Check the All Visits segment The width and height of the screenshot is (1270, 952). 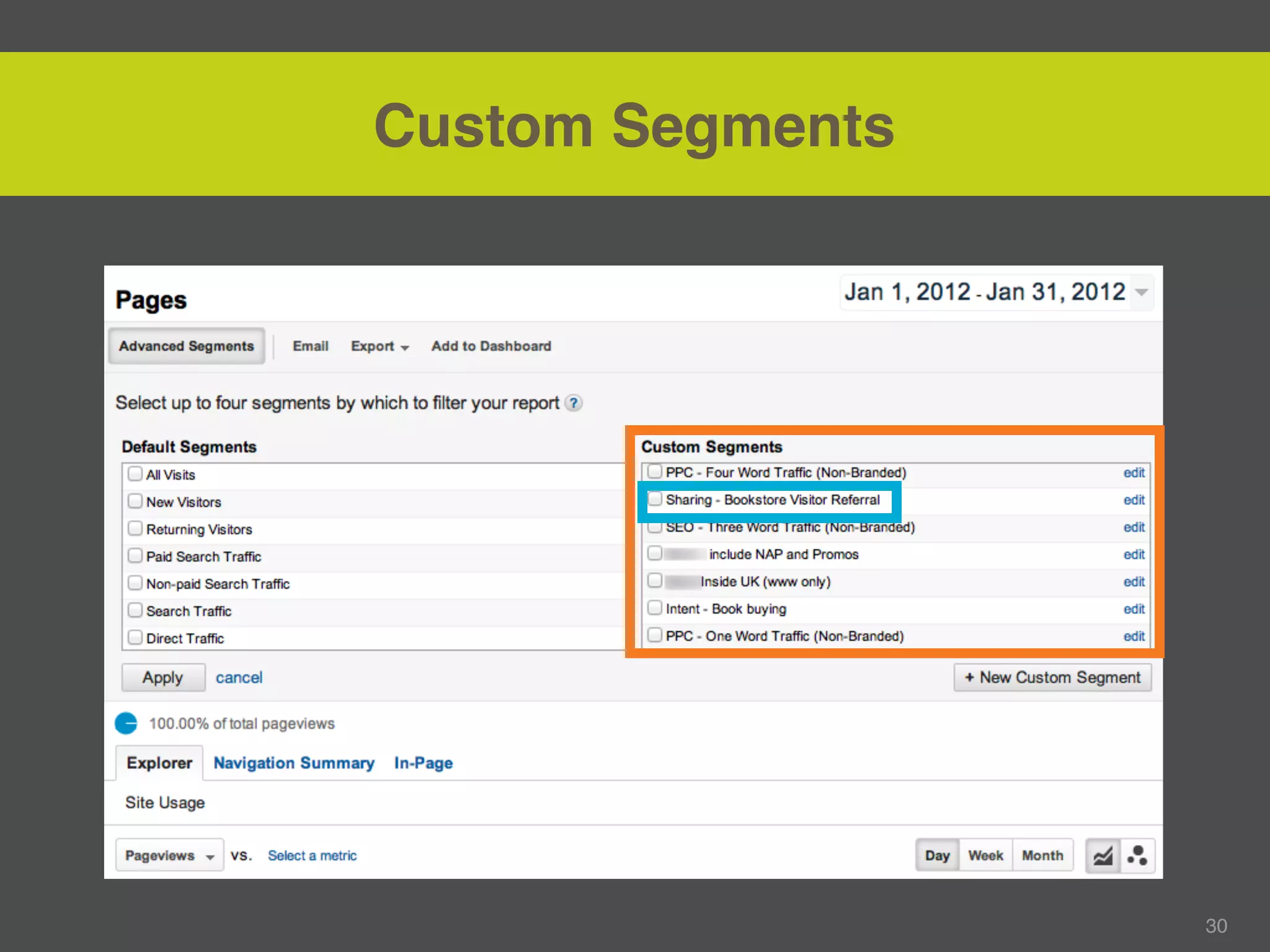point(135,474)
